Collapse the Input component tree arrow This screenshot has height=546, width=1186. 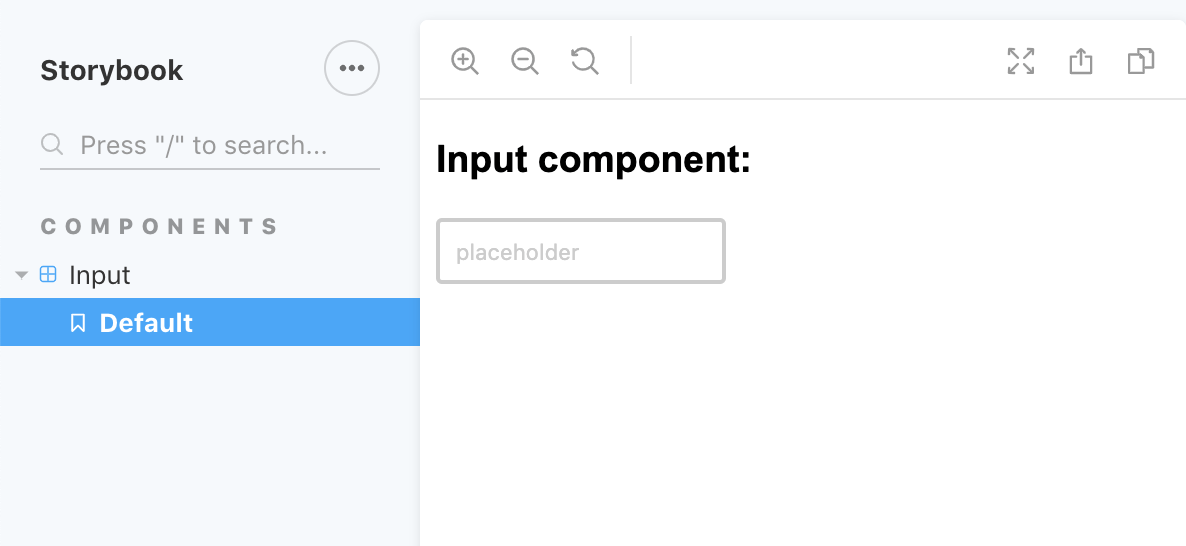pyautogui.click(x=21, y=275)
